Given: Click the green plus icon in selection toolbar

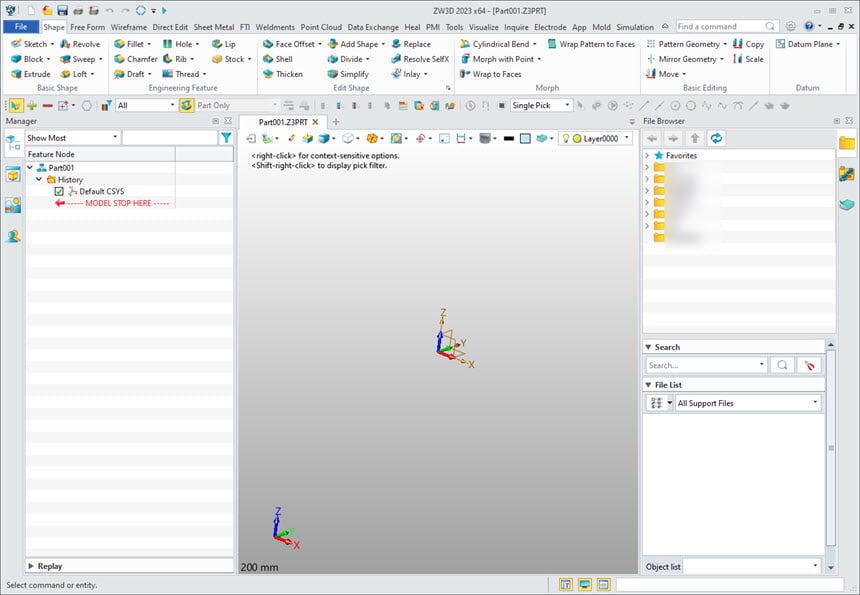Looking at the screenshot, I should pyautogui.click(x=32, y=105).
